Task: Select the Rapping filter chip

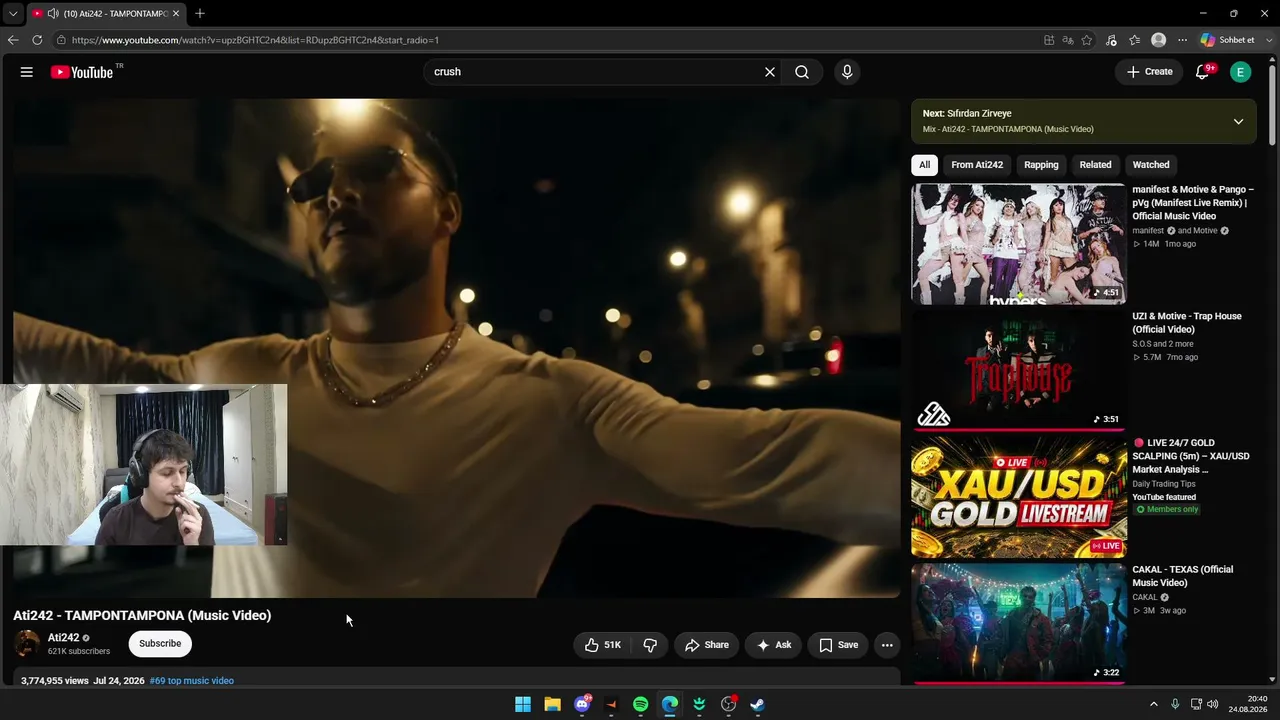Action: pyautogui.click(x=1041, y=165)
